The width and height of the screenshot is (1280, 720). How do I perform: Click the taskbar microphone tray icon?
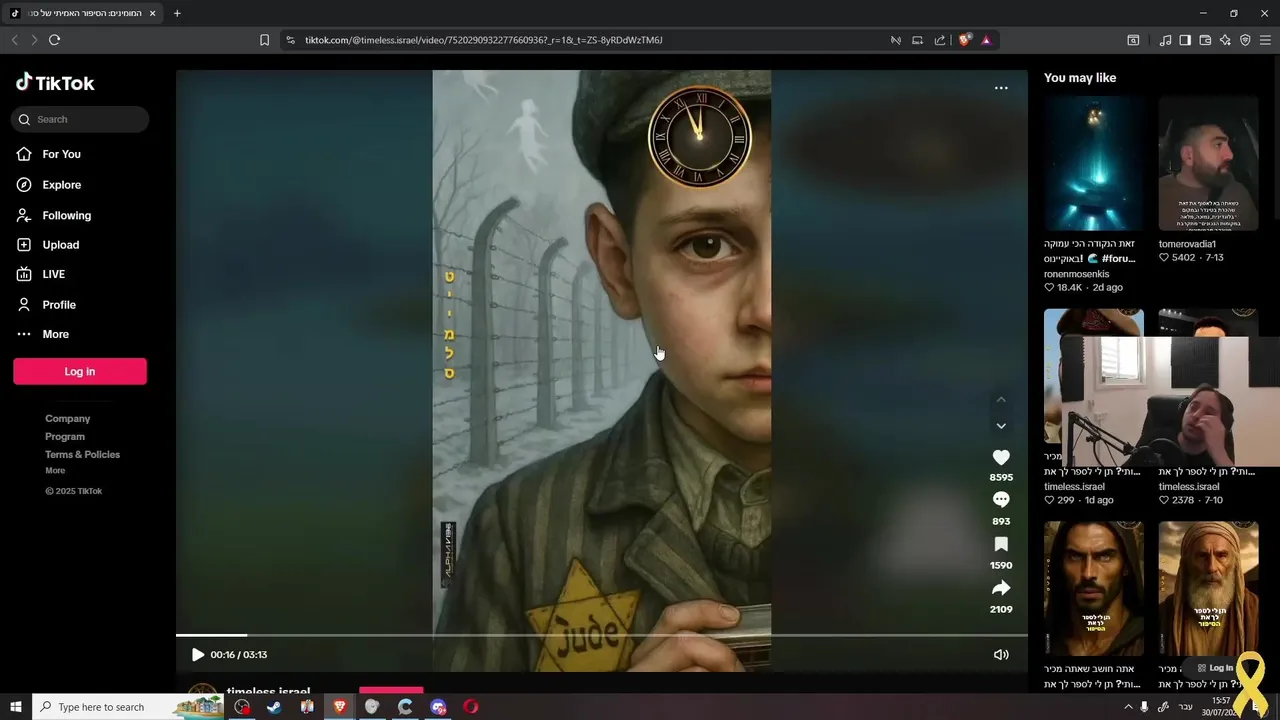tap(1145, 707)
